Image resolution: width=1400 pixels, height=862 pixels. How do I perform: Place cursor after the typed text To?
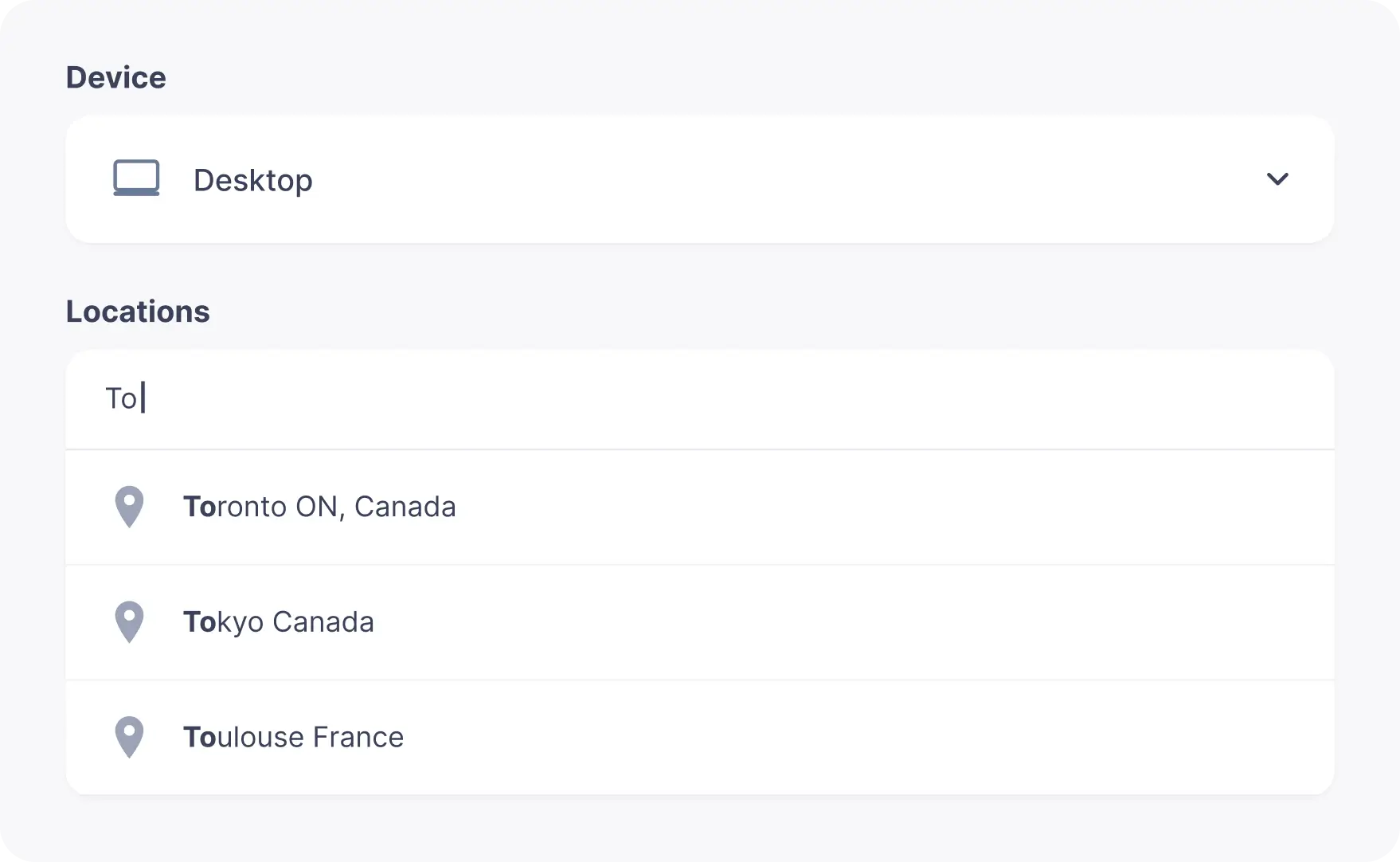(x=144, y=398)
